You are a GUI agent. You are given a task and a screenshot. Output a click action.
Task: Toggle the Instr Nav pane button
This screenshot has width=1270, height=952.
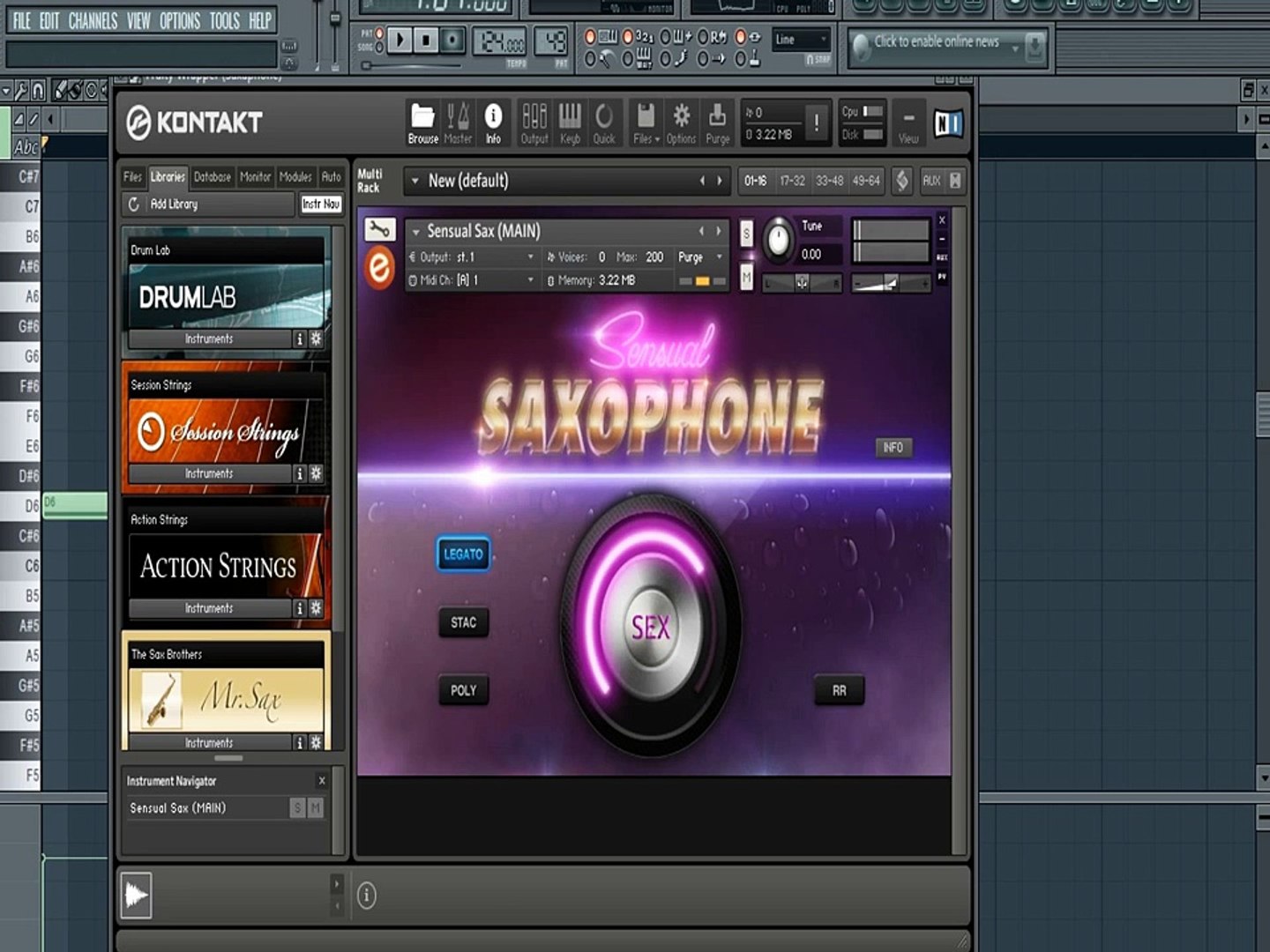pos(320,205)
